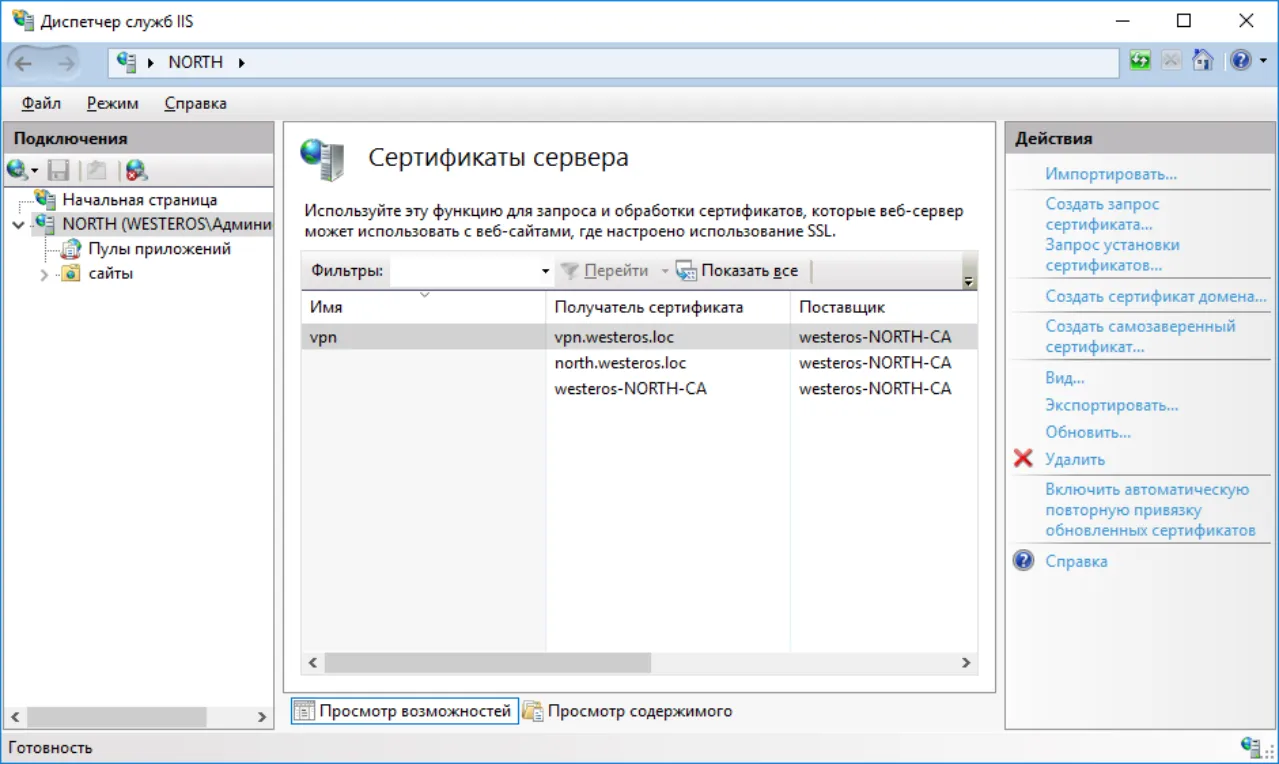1279x764 pixels.
Task: Select north.westeros.loc certificate row
Action: (x=639, y=363)
